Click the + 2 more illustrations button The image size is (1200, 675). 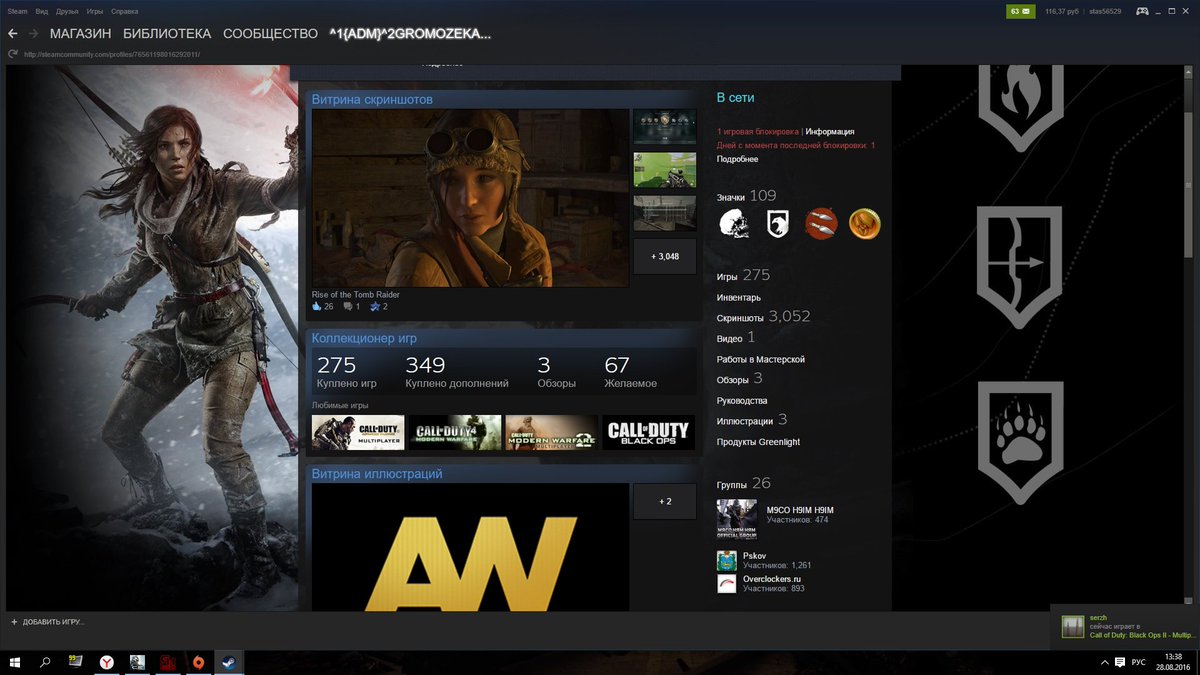coord(665,501)
